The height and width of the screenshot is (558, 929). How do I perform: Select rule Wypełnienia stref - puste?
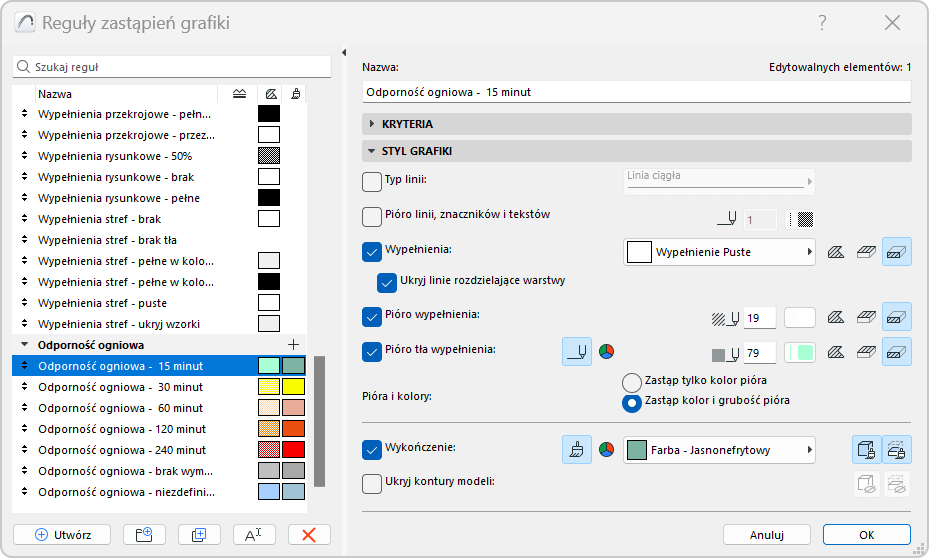(159, 303)
